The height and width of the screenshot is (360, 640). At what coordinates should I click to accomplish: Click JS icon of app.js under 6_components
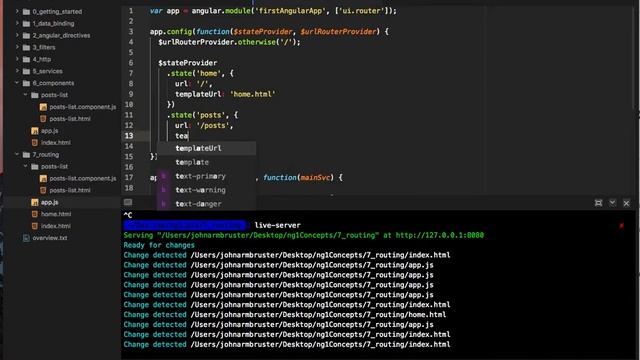pyautogui.click(x=35, y=131)
